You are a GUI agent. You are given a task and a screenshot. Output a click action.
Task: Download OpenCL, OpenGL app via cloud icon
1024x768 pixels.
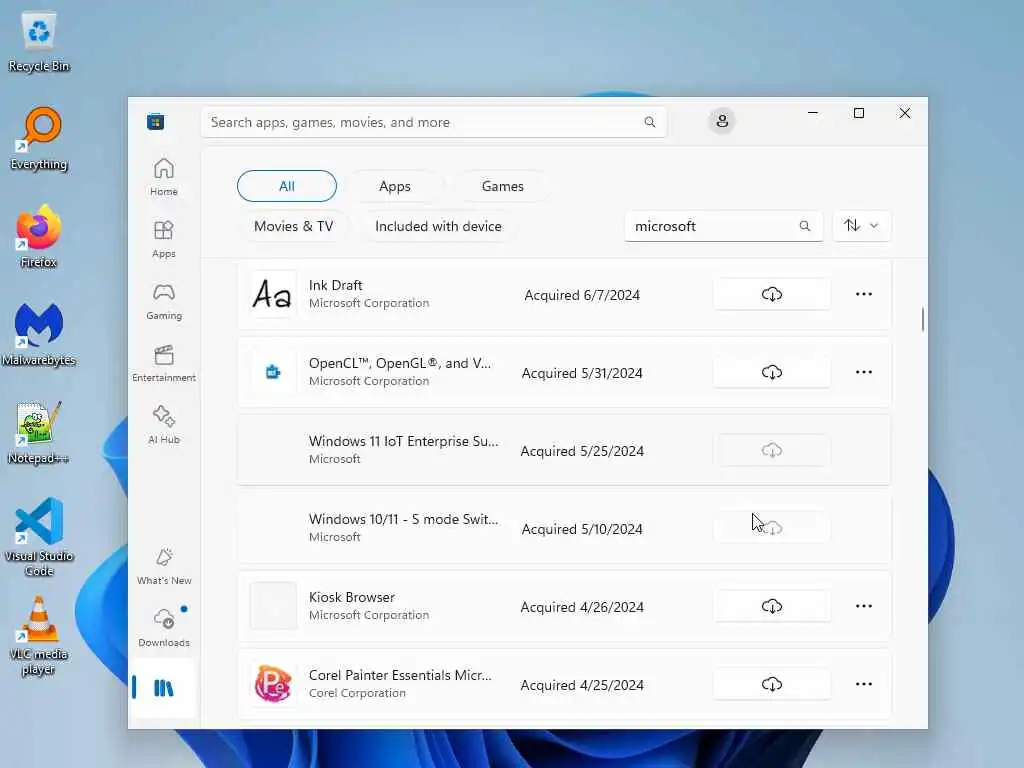772,372
